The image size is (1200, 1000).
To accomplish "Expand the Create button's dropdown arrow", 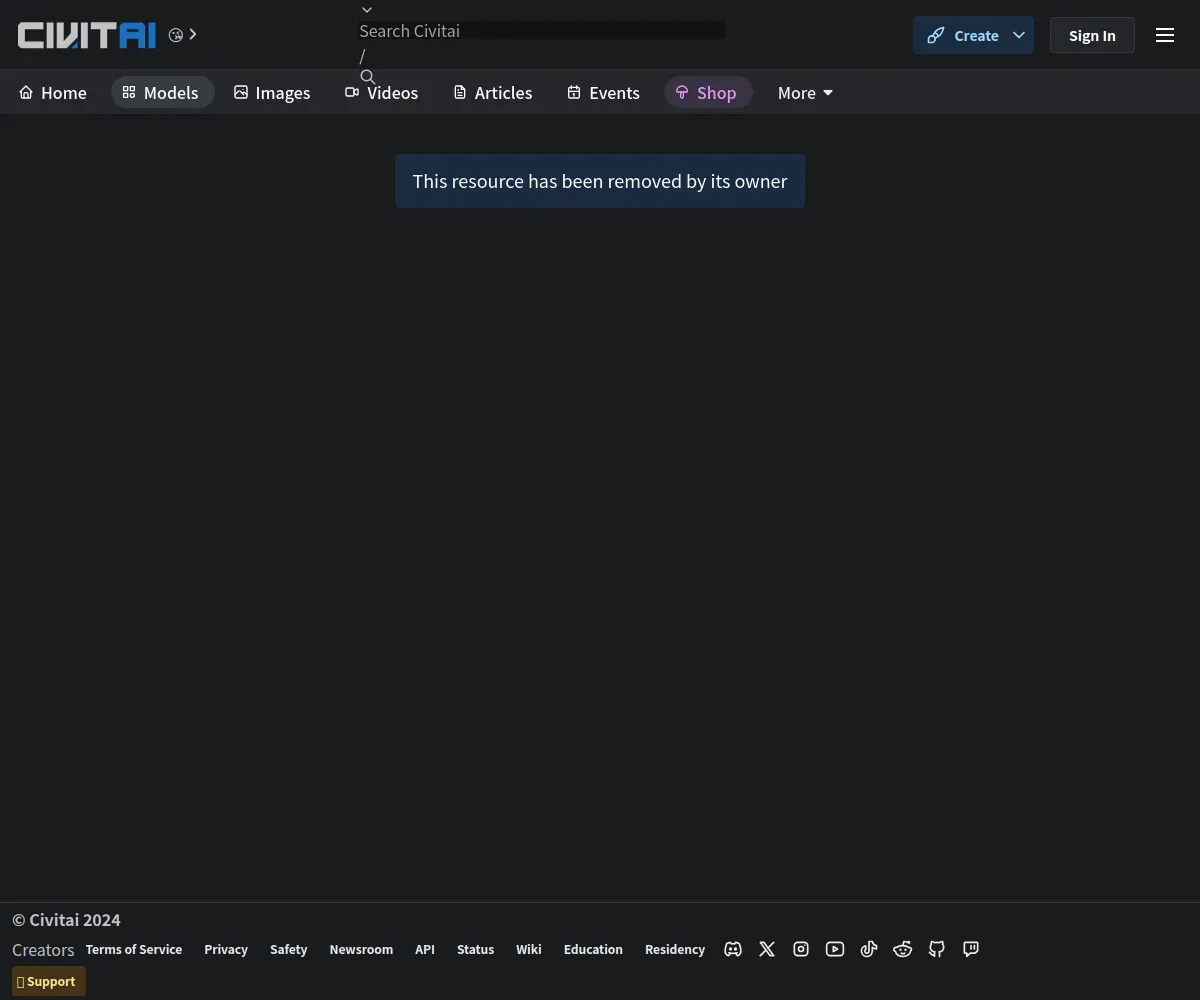I will [x=1019, y=35].
